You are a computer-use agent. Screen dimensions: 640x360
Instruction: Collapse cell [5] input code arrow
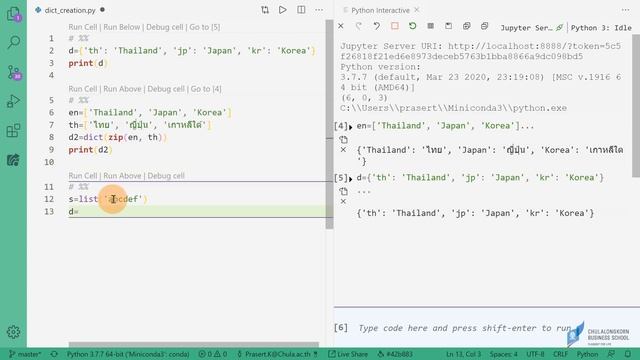pos(351,179)
